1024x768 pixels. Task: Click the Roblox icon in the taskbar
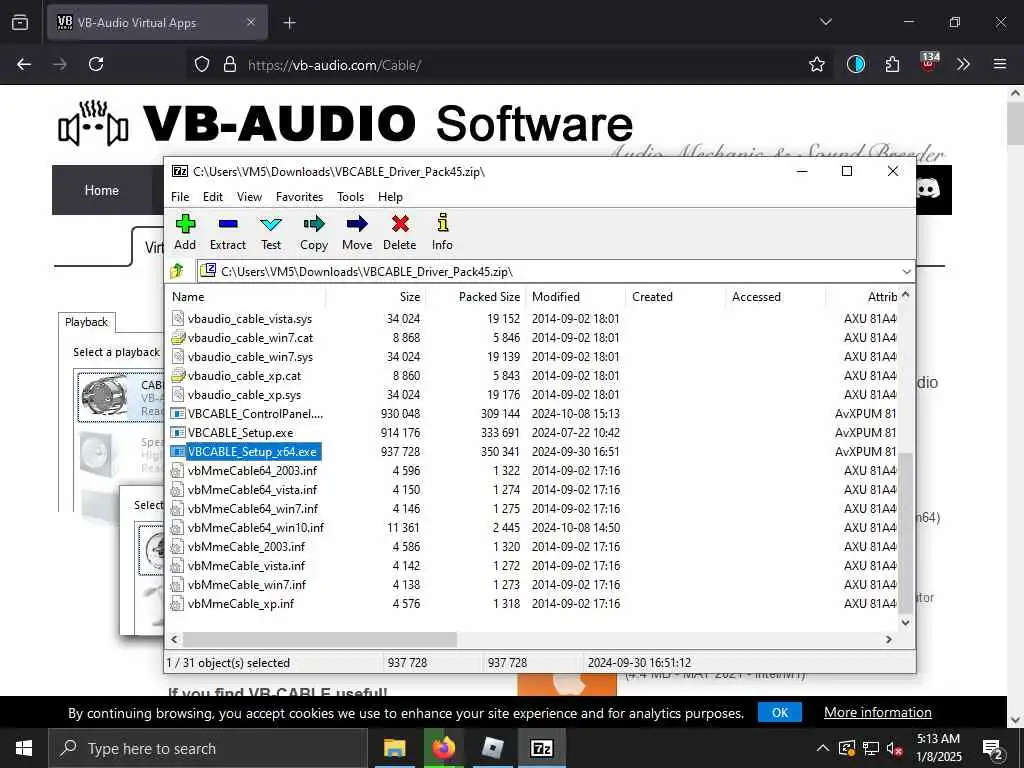(x=492, y=748)
